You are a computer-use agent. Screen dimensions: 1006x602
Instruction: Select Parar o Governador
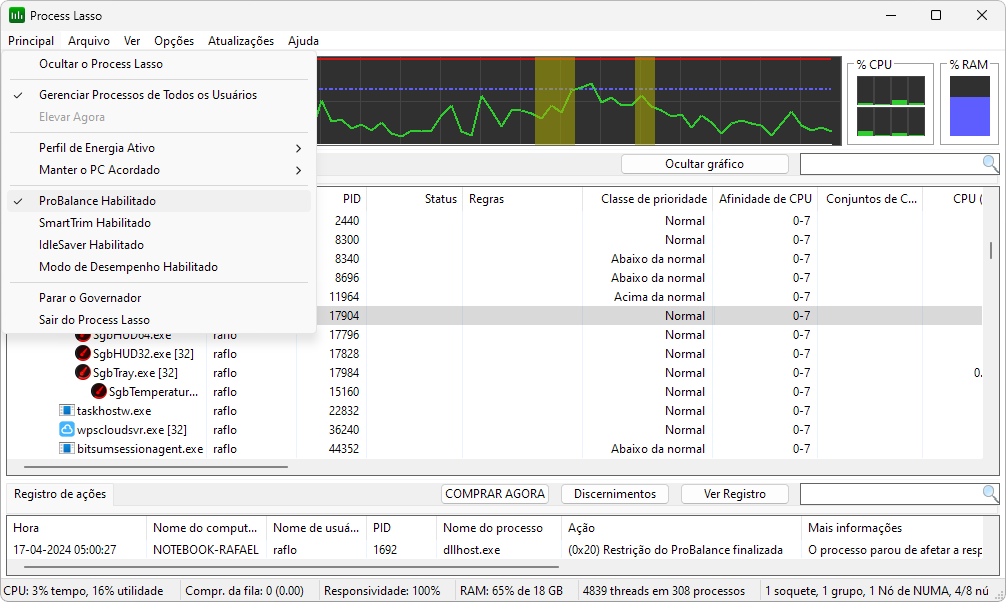(159, 298)
